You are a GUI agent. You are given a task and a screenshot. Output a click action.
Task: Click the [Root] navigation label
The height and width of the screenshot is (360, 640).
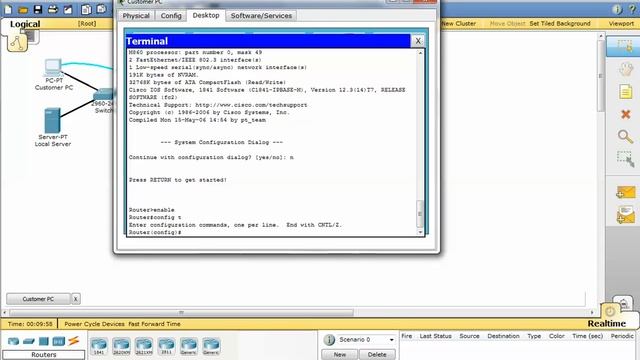pyautogui.click(x=87, y=24)
